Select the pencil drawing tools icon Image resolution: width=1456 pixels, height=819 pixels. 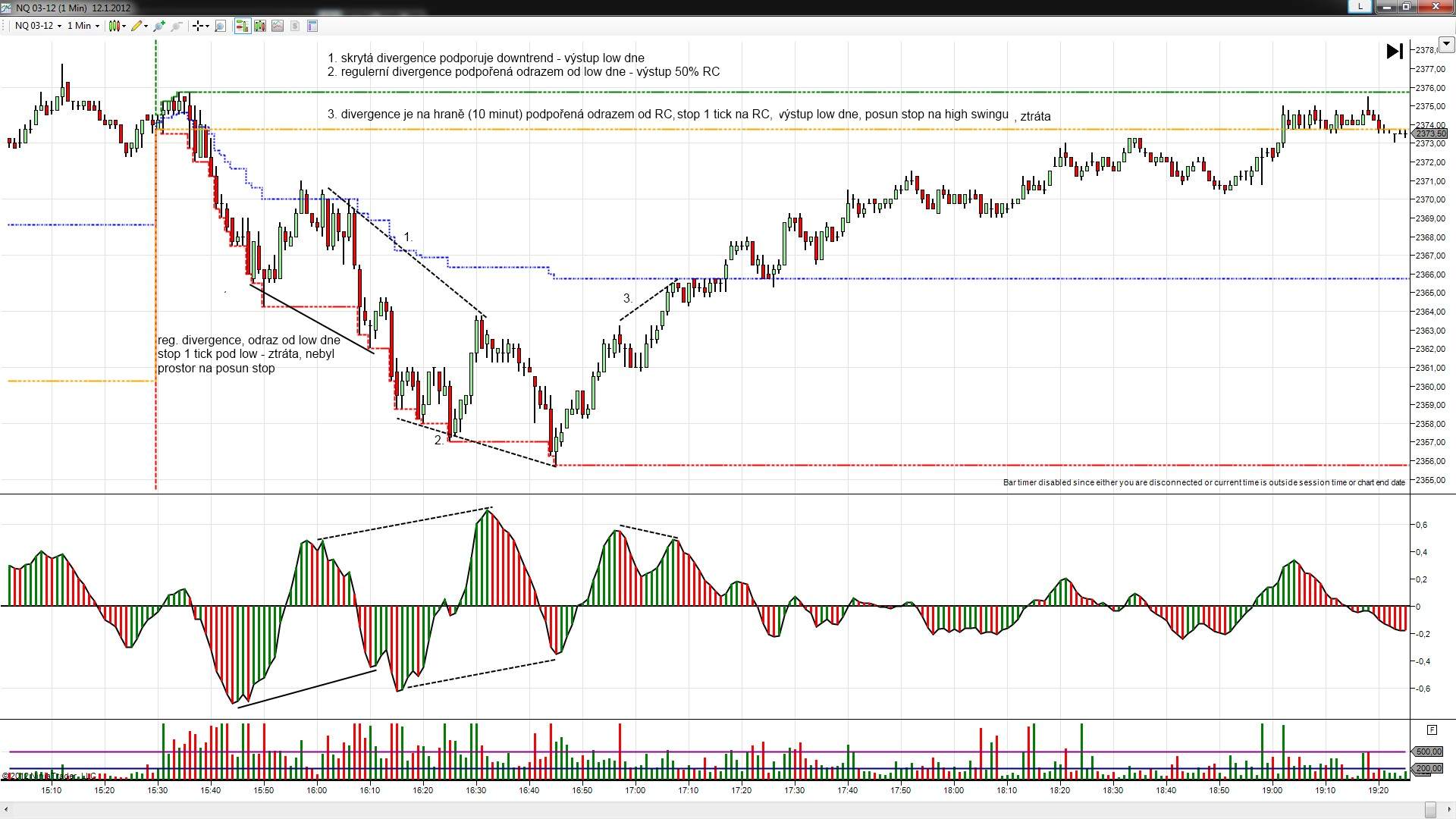[138, 26]
